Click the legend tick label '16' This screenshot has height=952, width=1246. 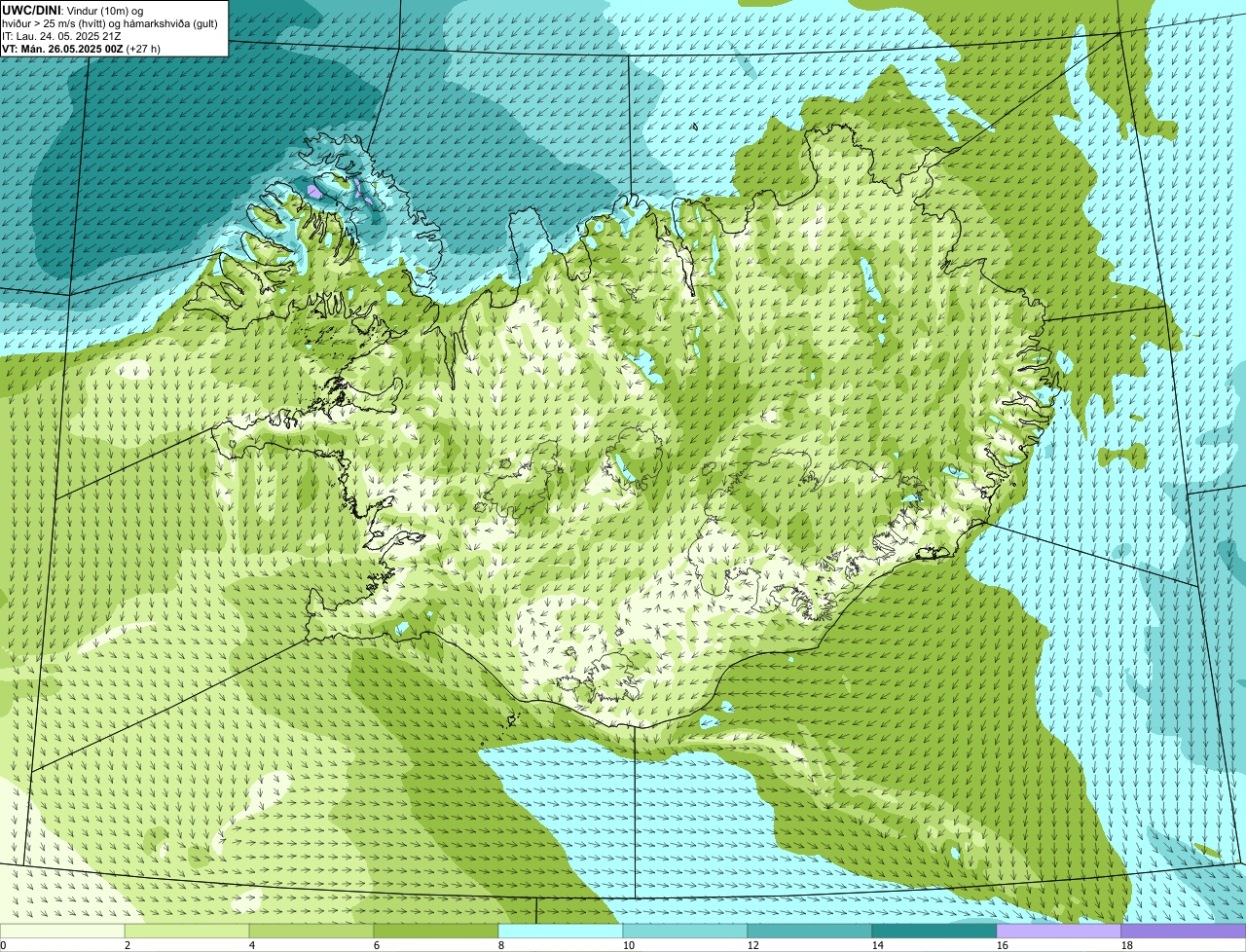point(1003,945)
